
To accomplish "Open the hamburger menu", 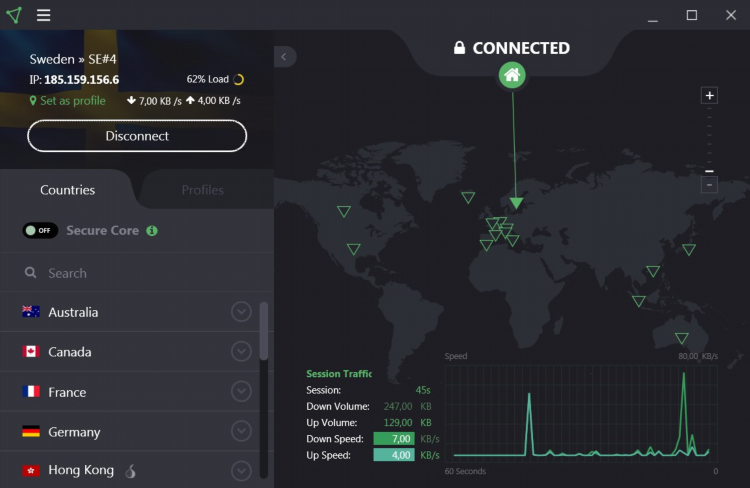I will coord(44,15).
